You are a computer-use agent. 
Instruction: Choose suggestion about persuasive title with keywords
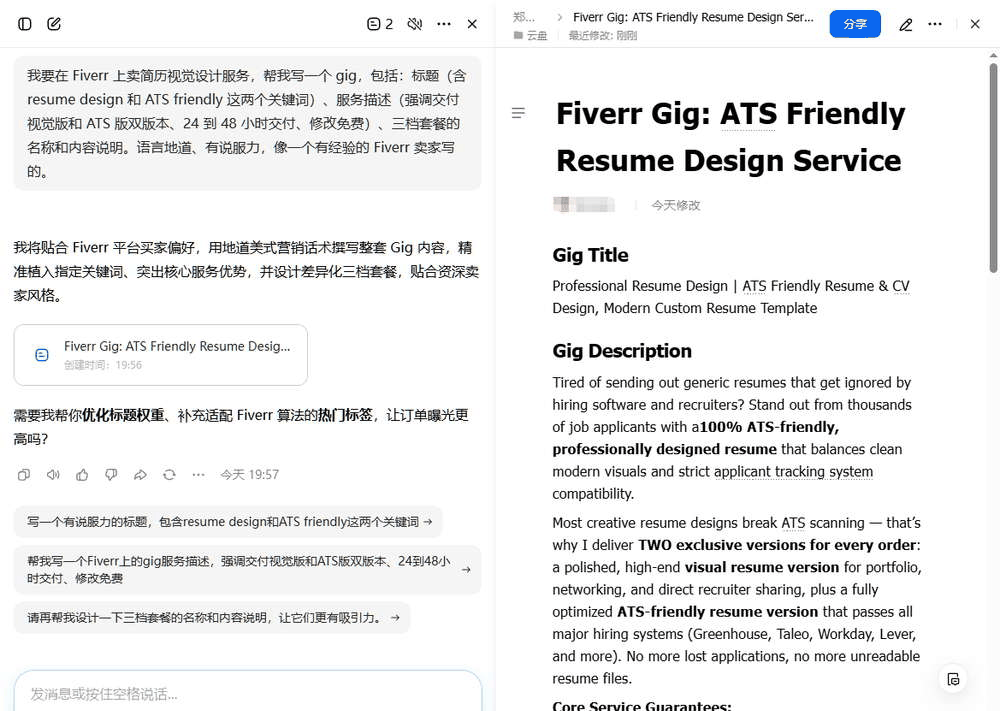pos(228,522)
